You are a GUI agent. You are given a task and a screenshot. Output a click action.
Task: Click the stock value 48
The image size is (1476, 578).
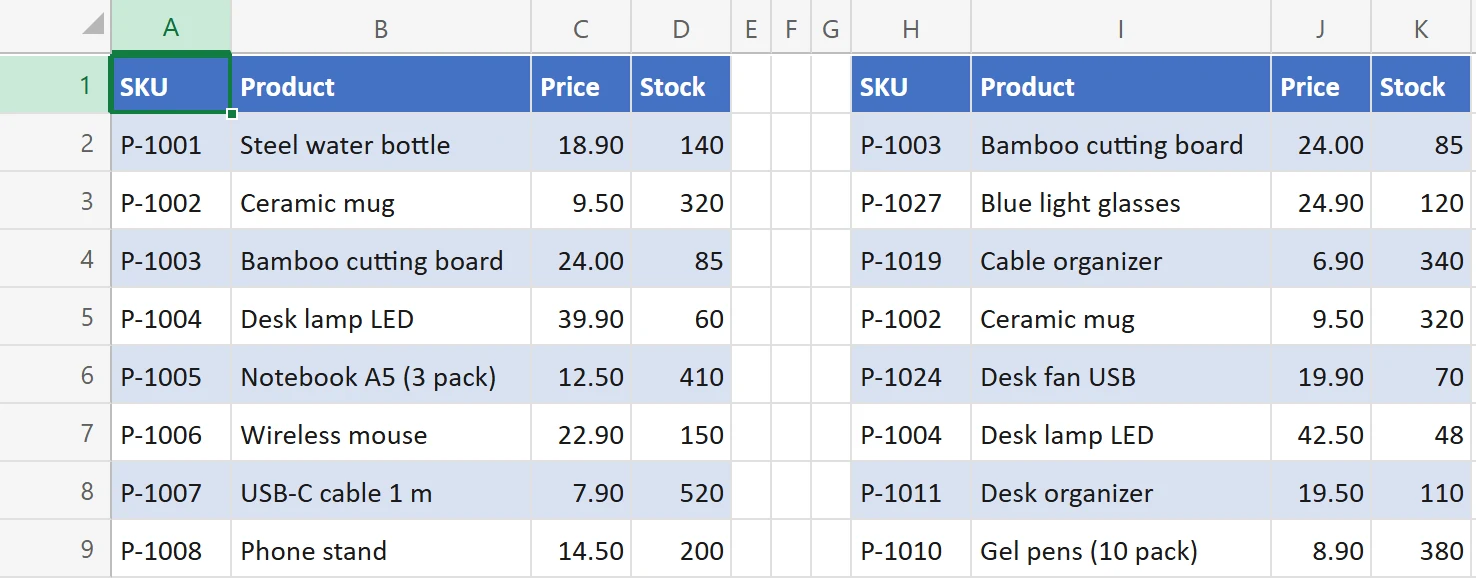point(1421,433)
